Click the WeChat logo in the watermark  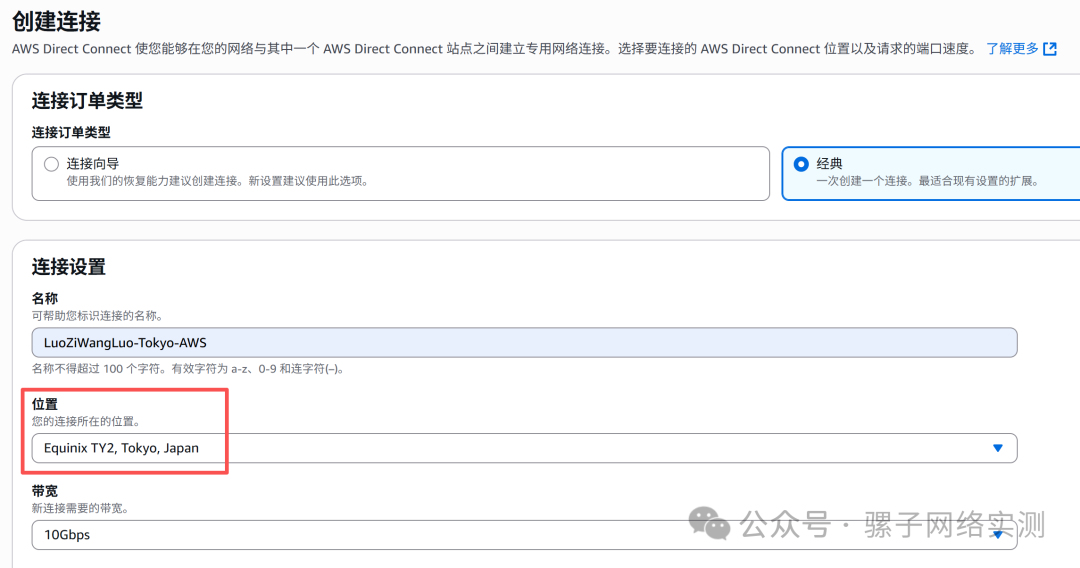pos(712,524)
